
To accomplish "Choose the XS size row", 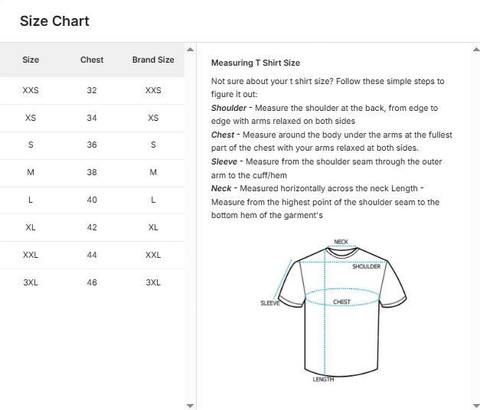I will pyautogui.click(x=92, y=118).
